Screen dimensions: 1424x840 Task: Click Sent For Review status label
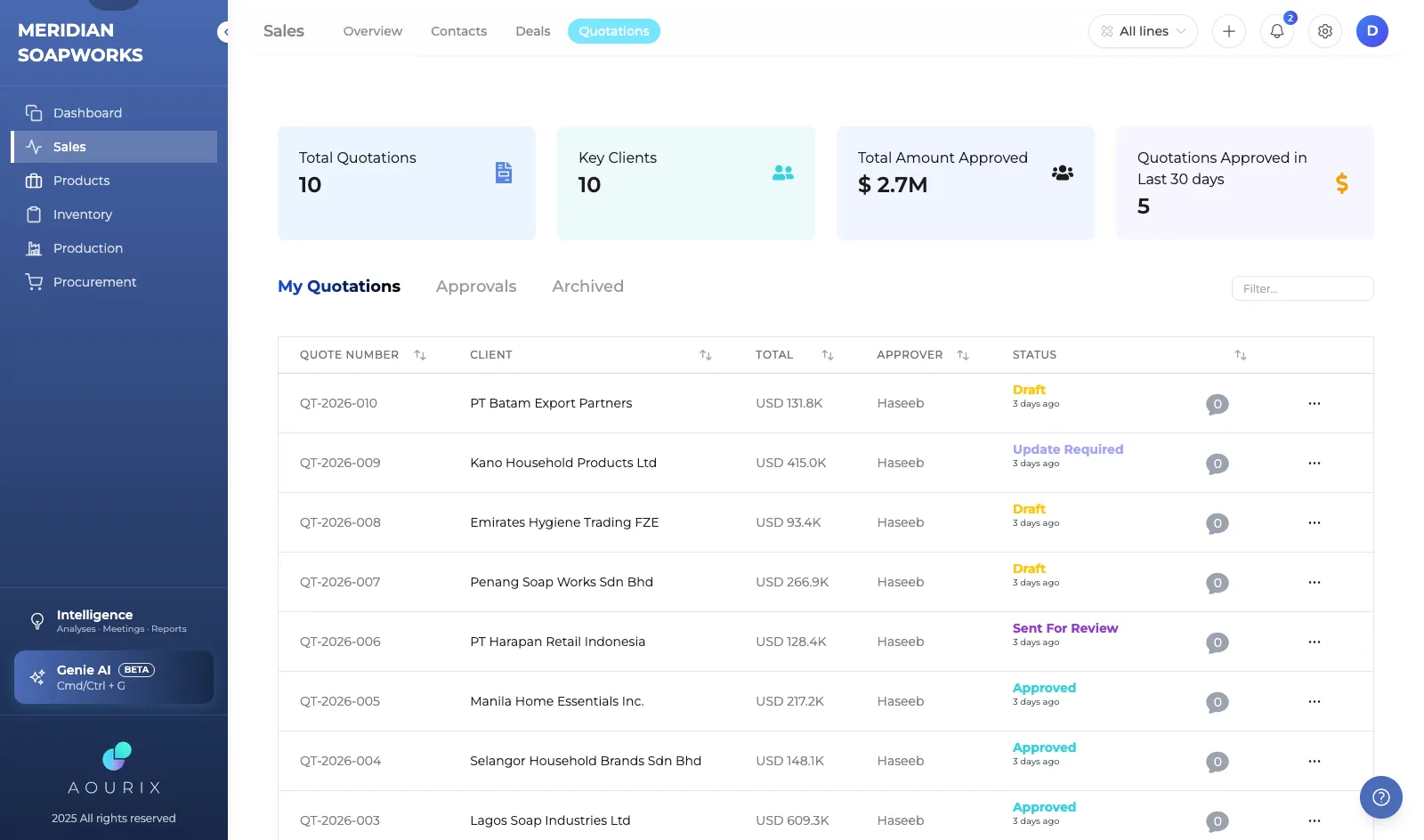pyautogui.click(x=1065, y=628)
